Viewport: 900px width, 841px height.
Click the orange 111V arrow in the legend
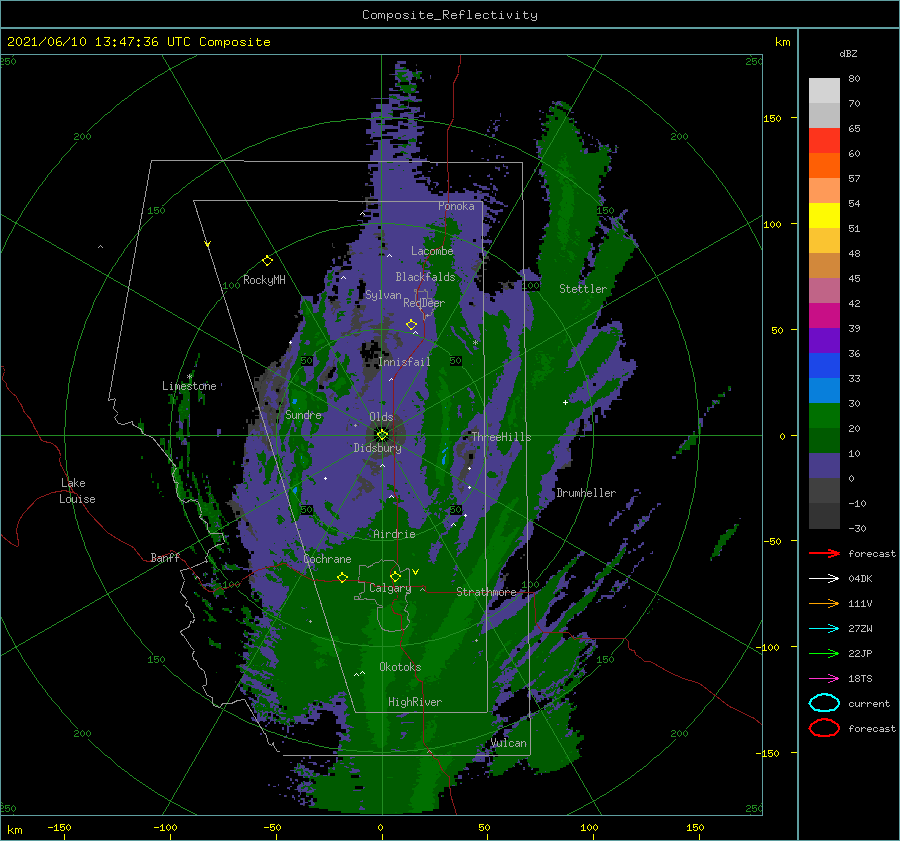click(824, 603)
